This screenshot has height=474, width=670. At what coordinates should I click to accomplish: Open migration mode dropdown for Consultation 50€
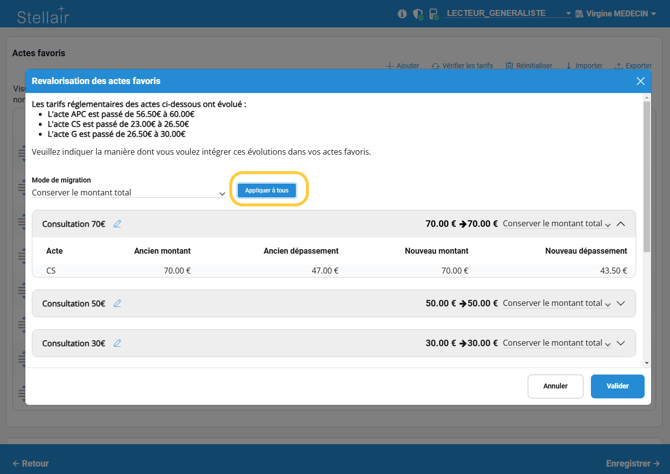[556, 303]
